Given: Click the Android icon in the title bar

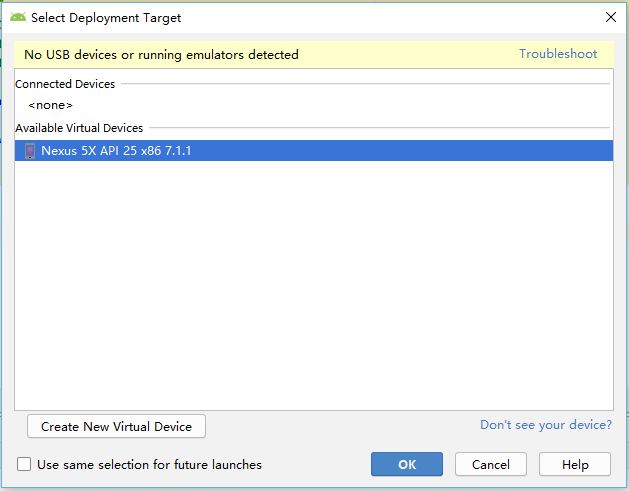Looking at the screenshot, I should 18,17.
